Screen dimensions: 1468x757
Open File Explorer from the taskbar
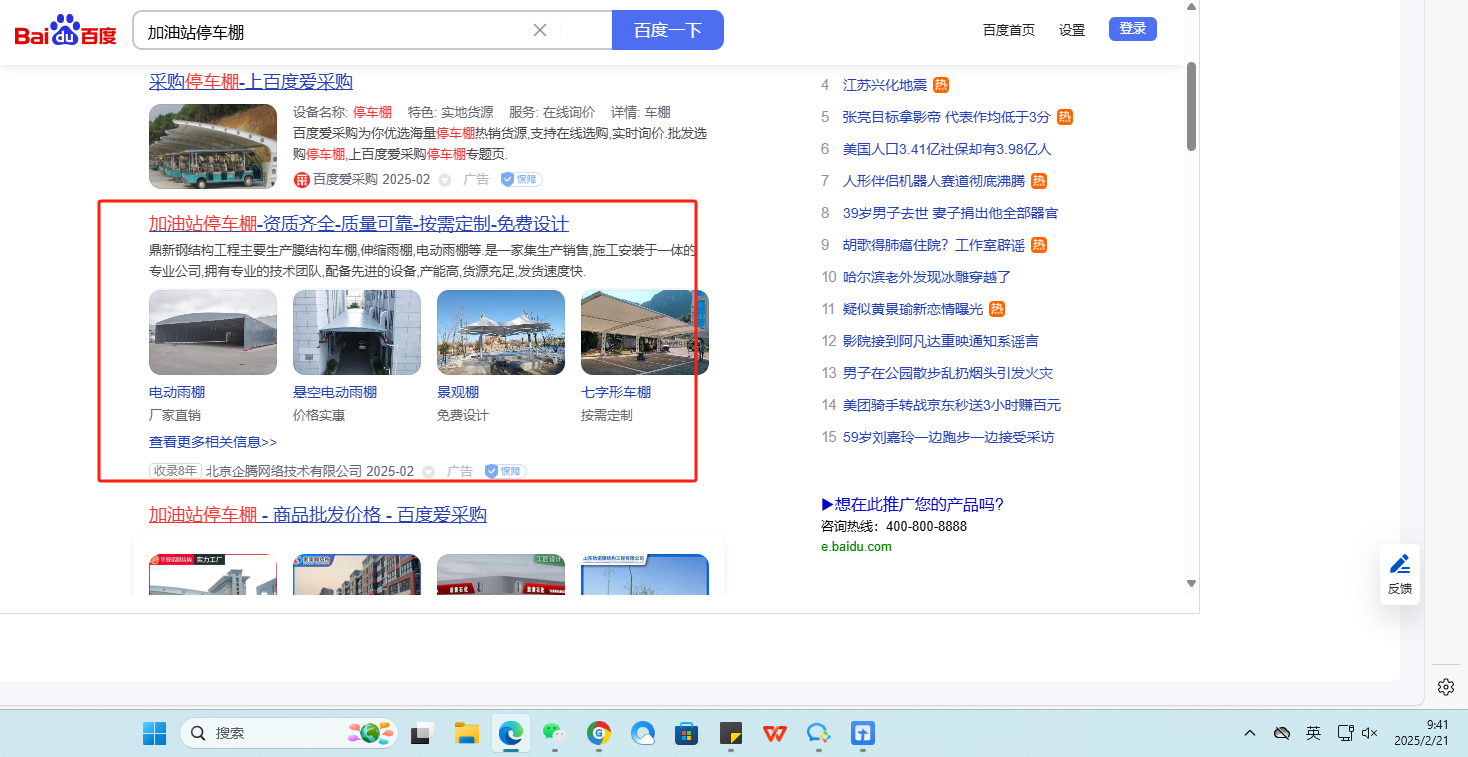[467, 733]
